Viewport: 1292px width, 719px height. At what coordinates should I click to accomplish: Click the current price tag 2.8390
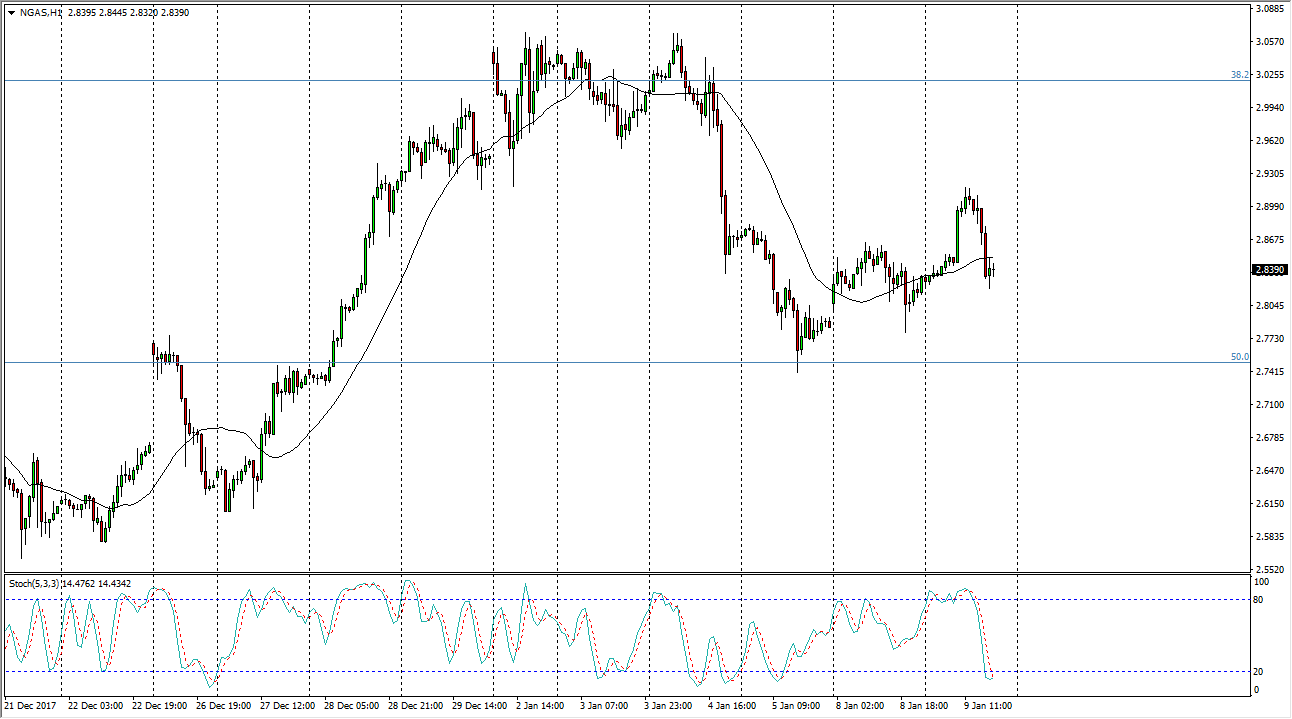(1269, 270)
